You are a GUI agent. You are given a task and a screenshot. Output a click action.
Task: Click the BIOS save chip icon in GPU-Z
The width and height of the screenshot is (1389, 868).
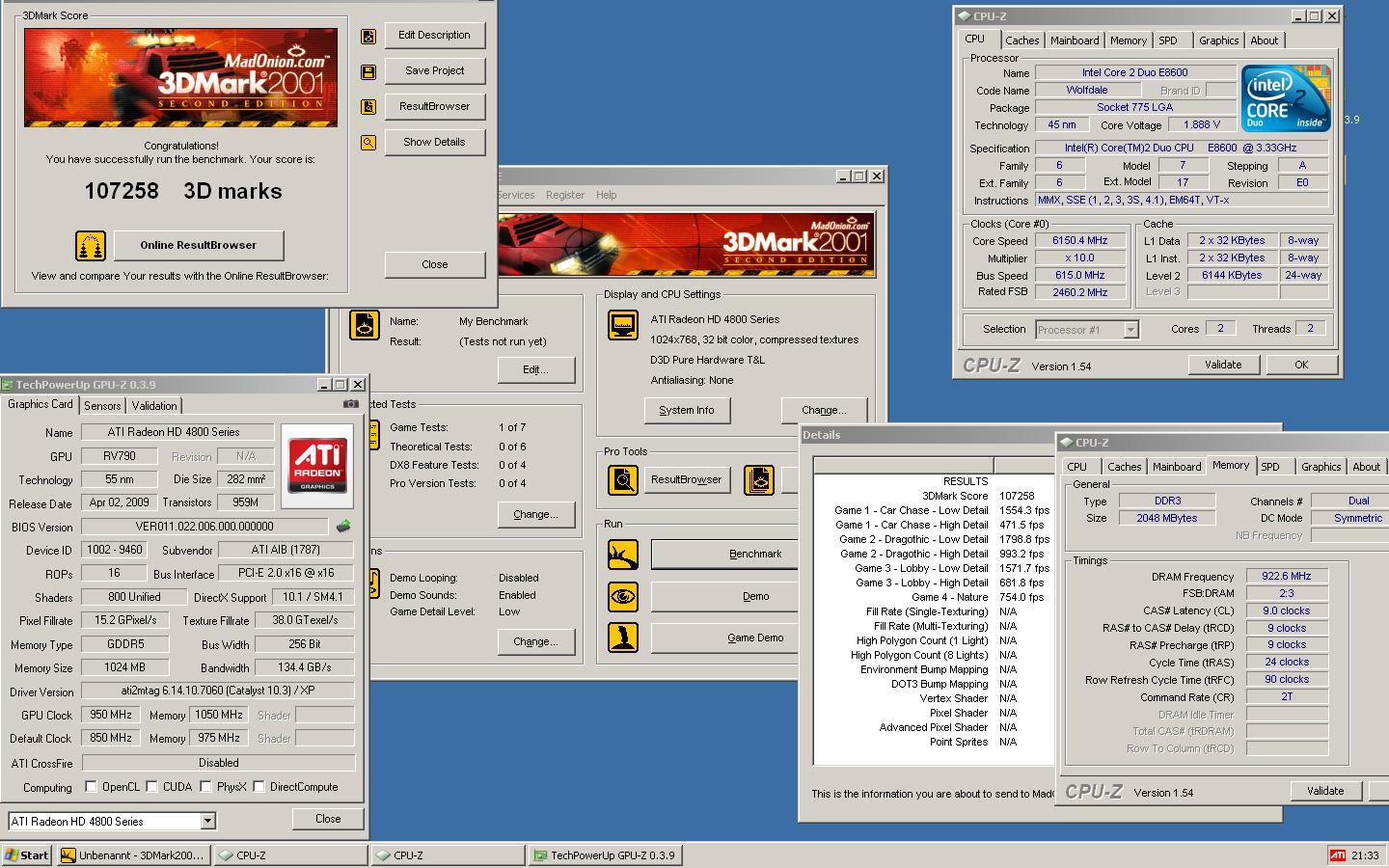click(x=343, y=527)
